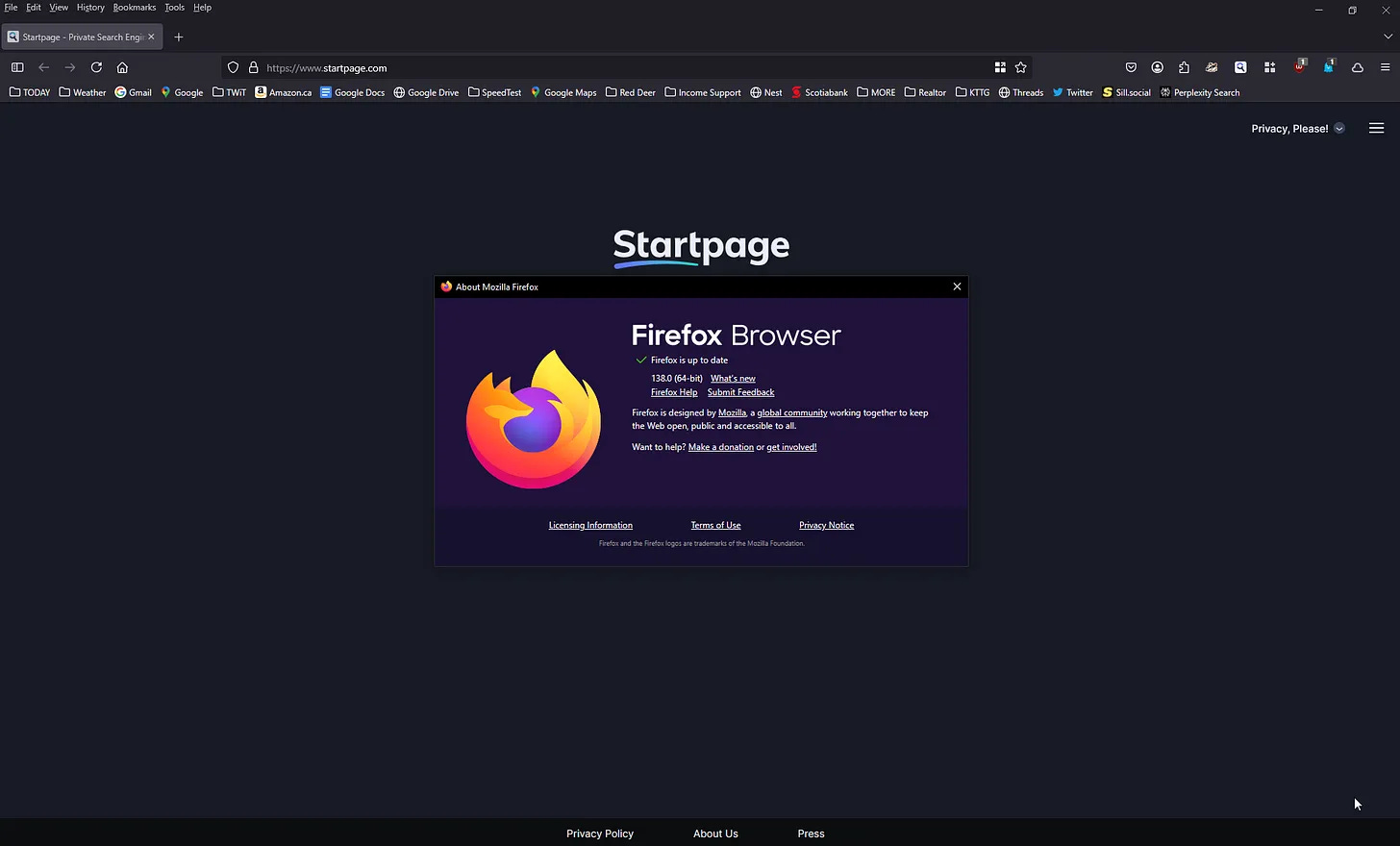Close the Startpage tab

pos(151,37)
